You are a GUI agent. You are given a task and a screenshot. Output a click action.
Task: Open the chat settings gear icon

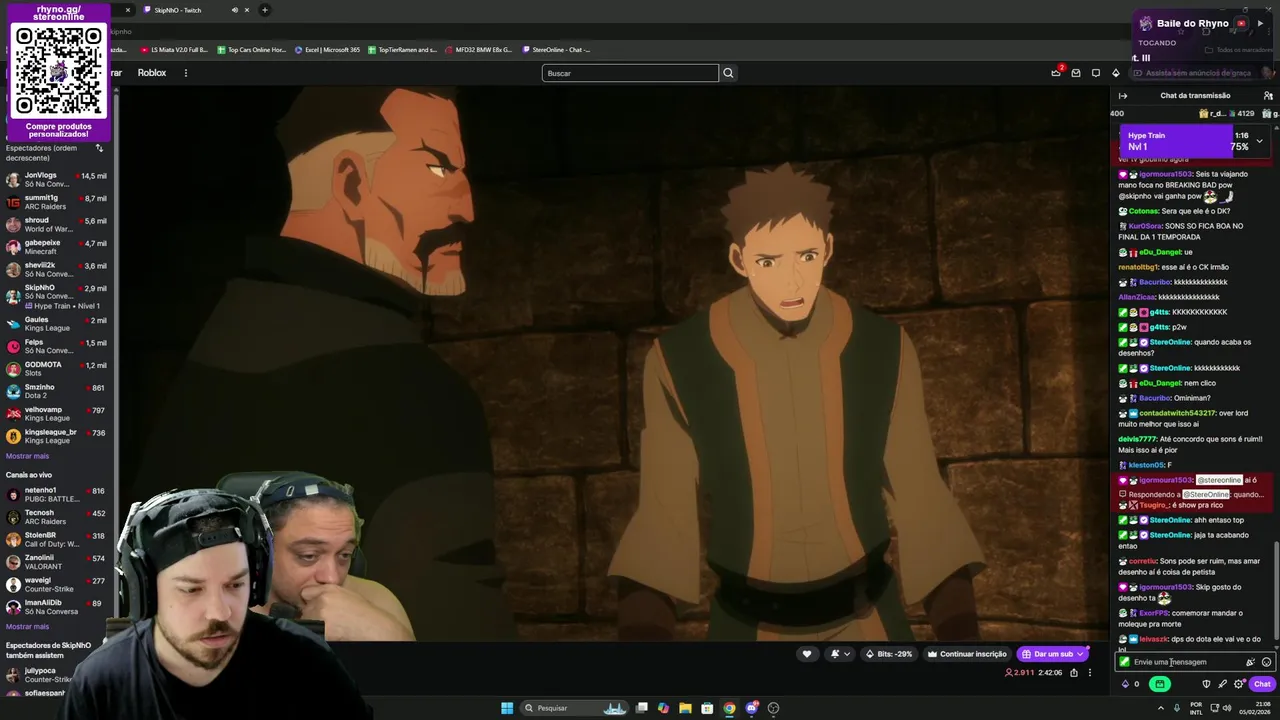click(x=1238, y=684)
